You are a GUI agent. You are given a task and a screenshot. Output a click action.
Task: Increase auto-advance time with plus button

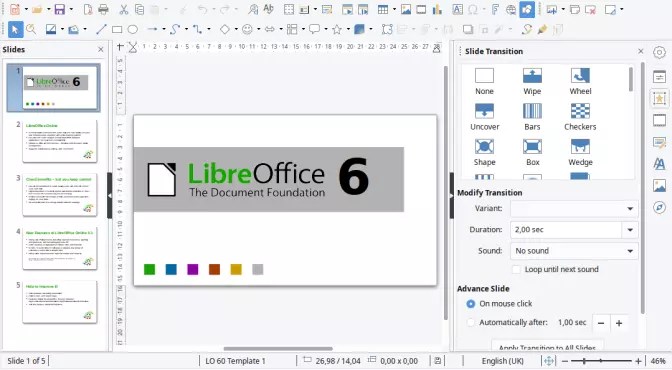(x=619, y=323)
